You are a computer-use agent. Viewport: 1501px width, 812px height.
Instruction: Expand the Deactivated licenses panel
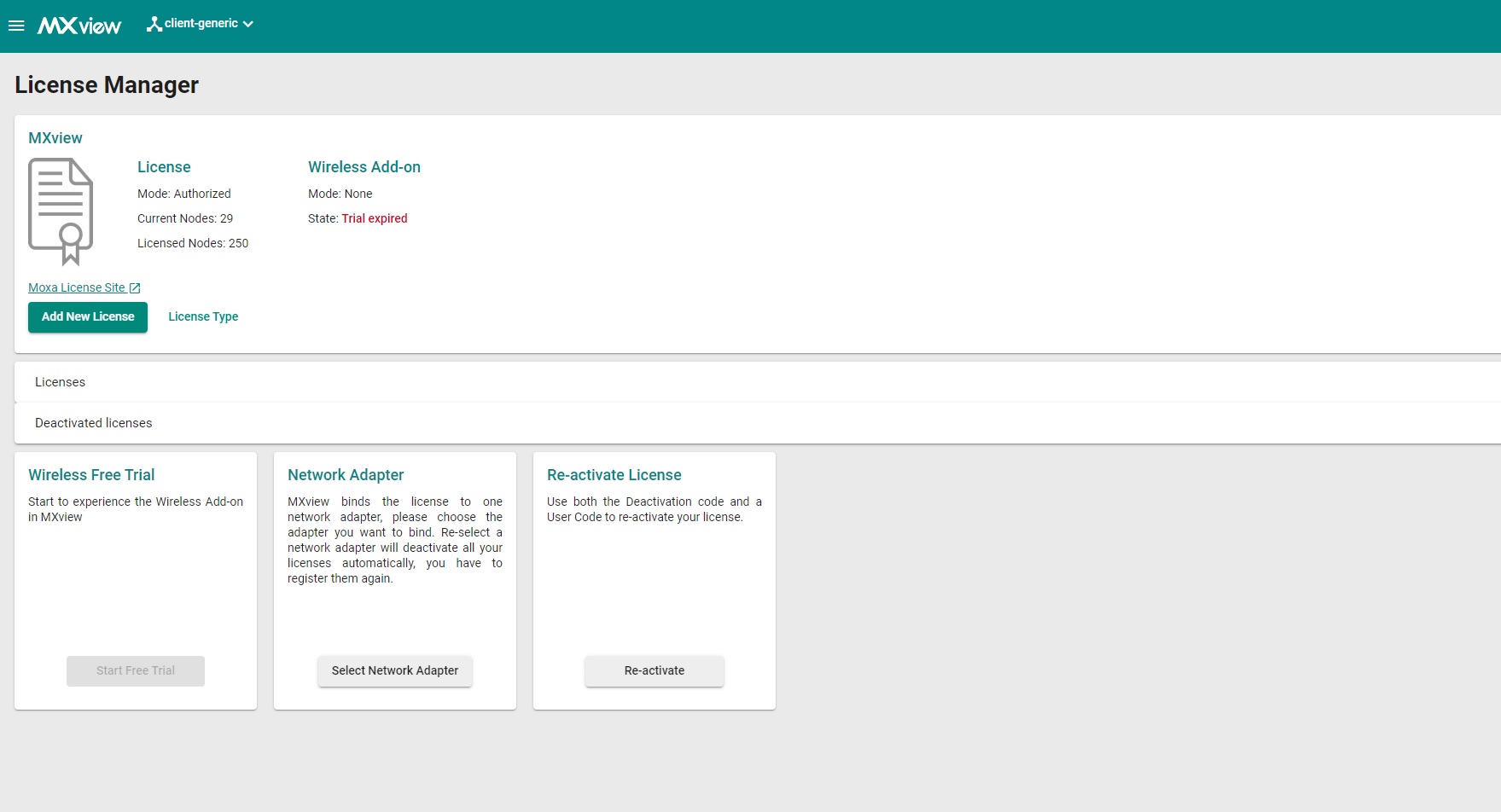point(758,423)
